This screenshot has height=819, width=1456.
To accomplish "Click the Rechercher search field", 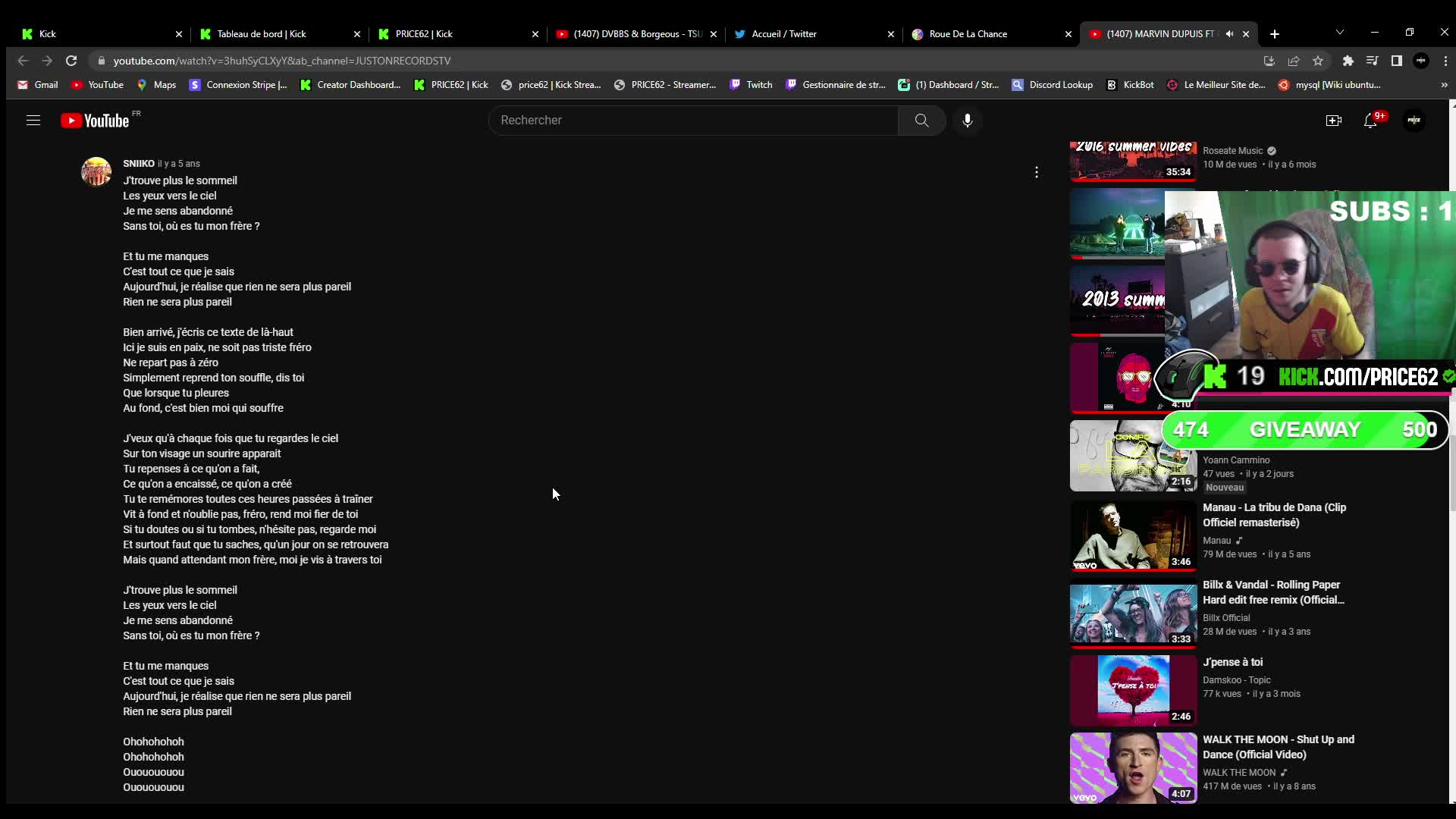I will pos(693,121).
